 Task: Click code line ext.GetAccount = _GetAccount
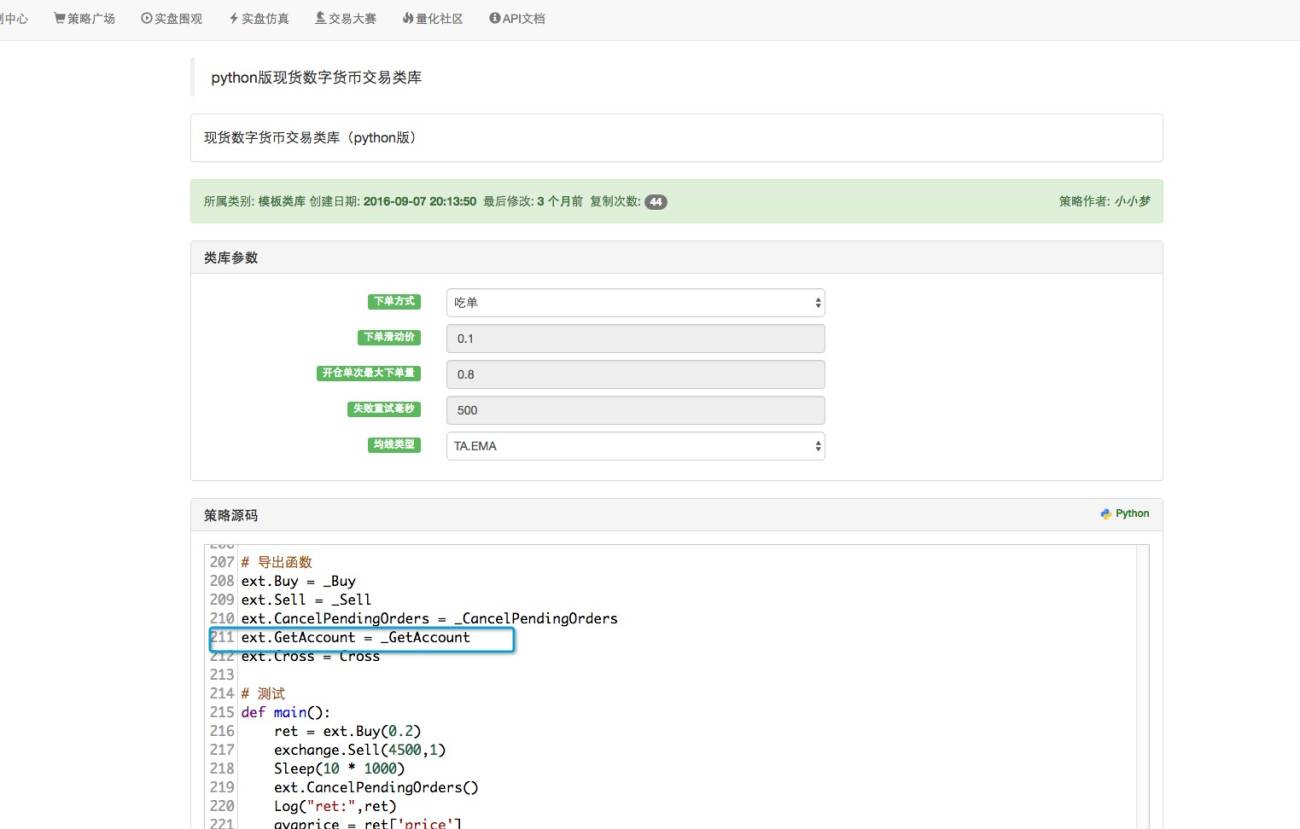355,637
